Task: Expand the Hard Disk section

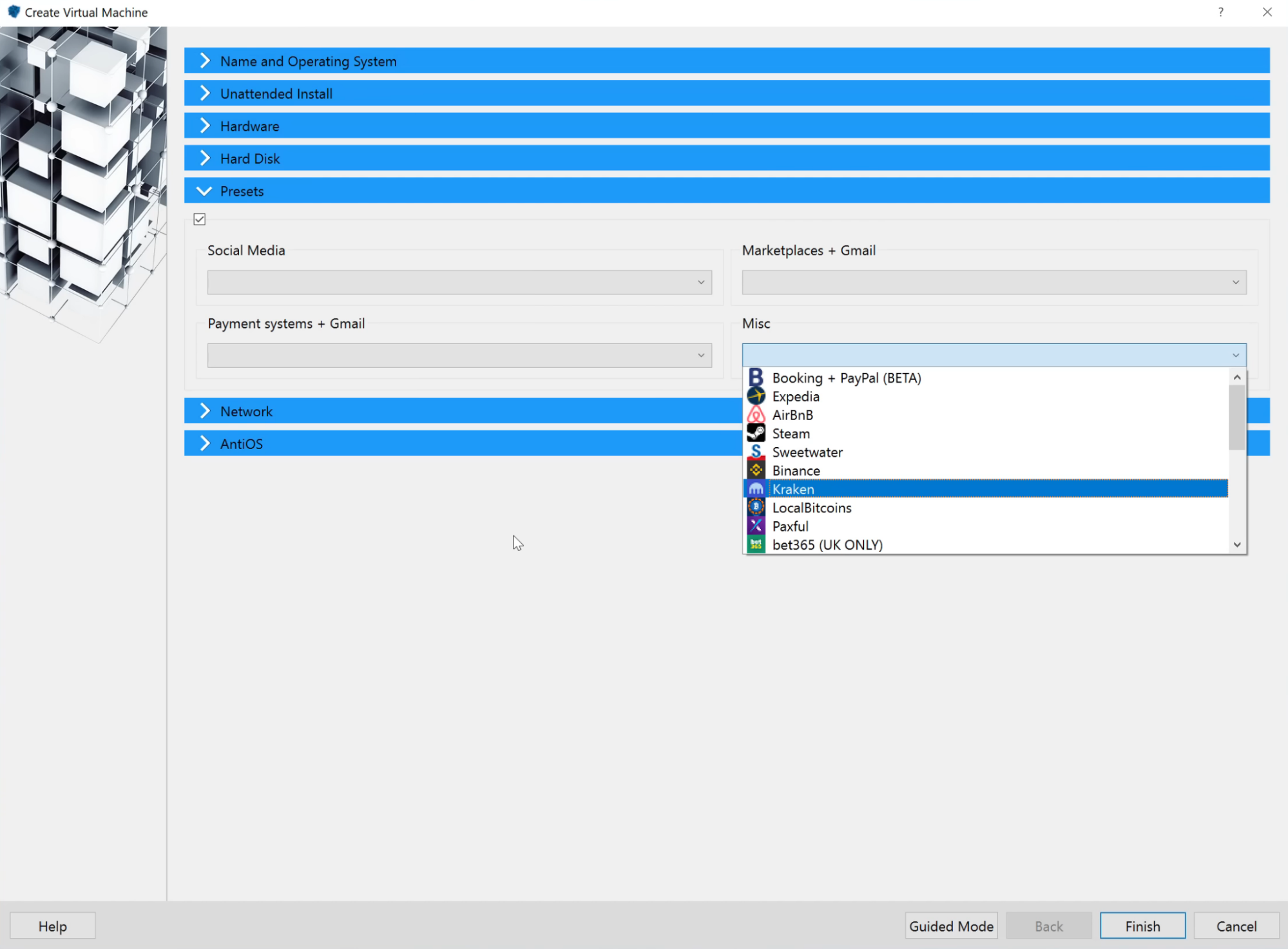Action: (727, 158)
